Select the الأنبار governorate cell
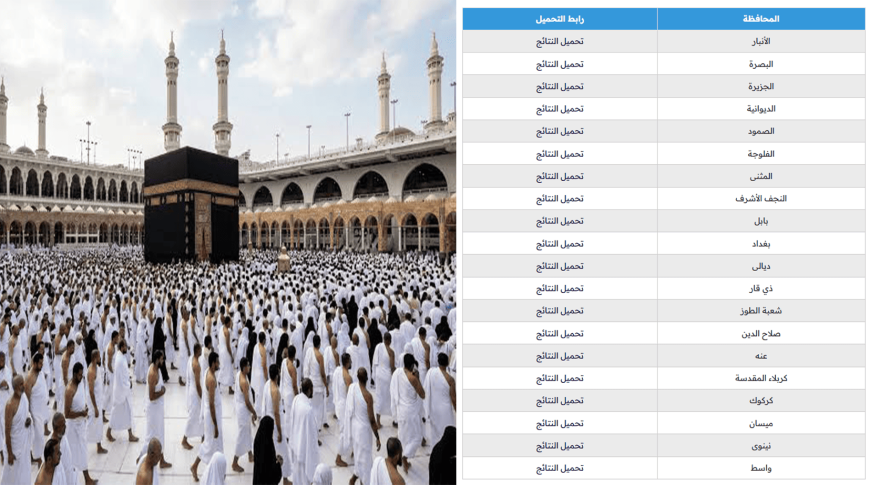870x485 pixels. coord(761,42)
